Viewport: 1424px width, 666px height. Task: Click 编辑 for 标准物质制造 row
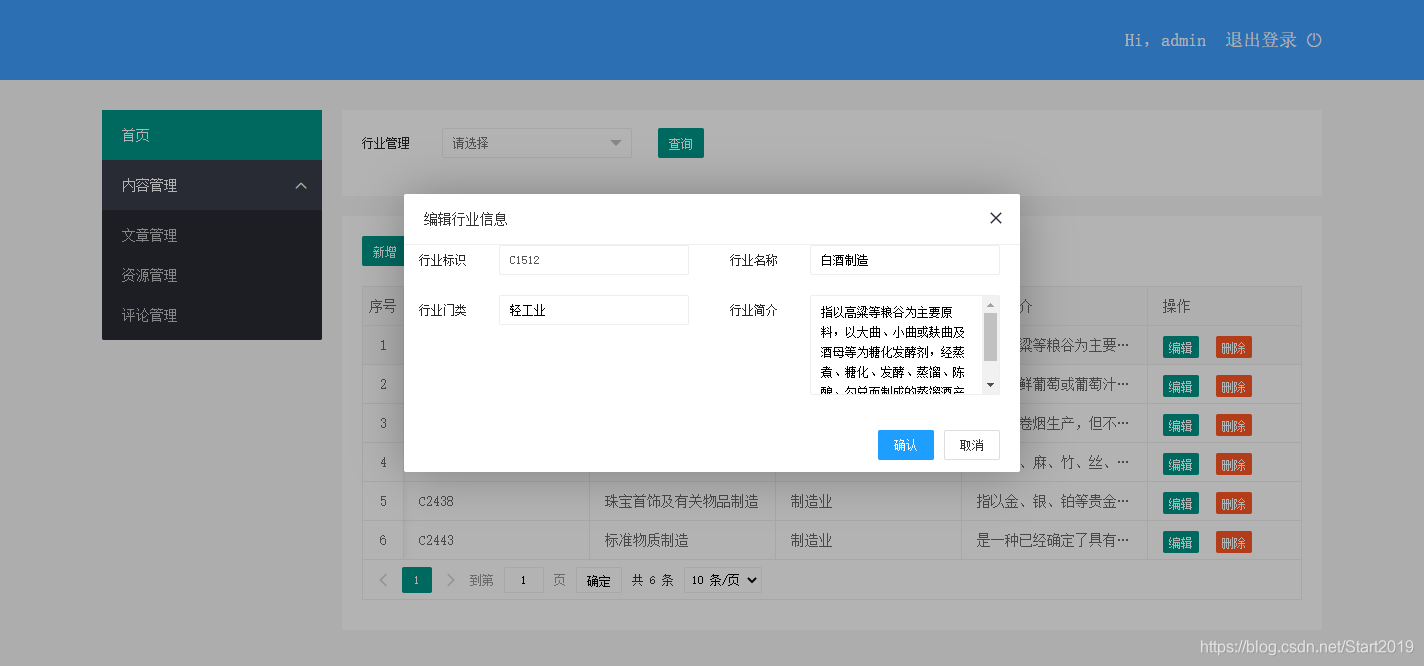[1181, 542]
